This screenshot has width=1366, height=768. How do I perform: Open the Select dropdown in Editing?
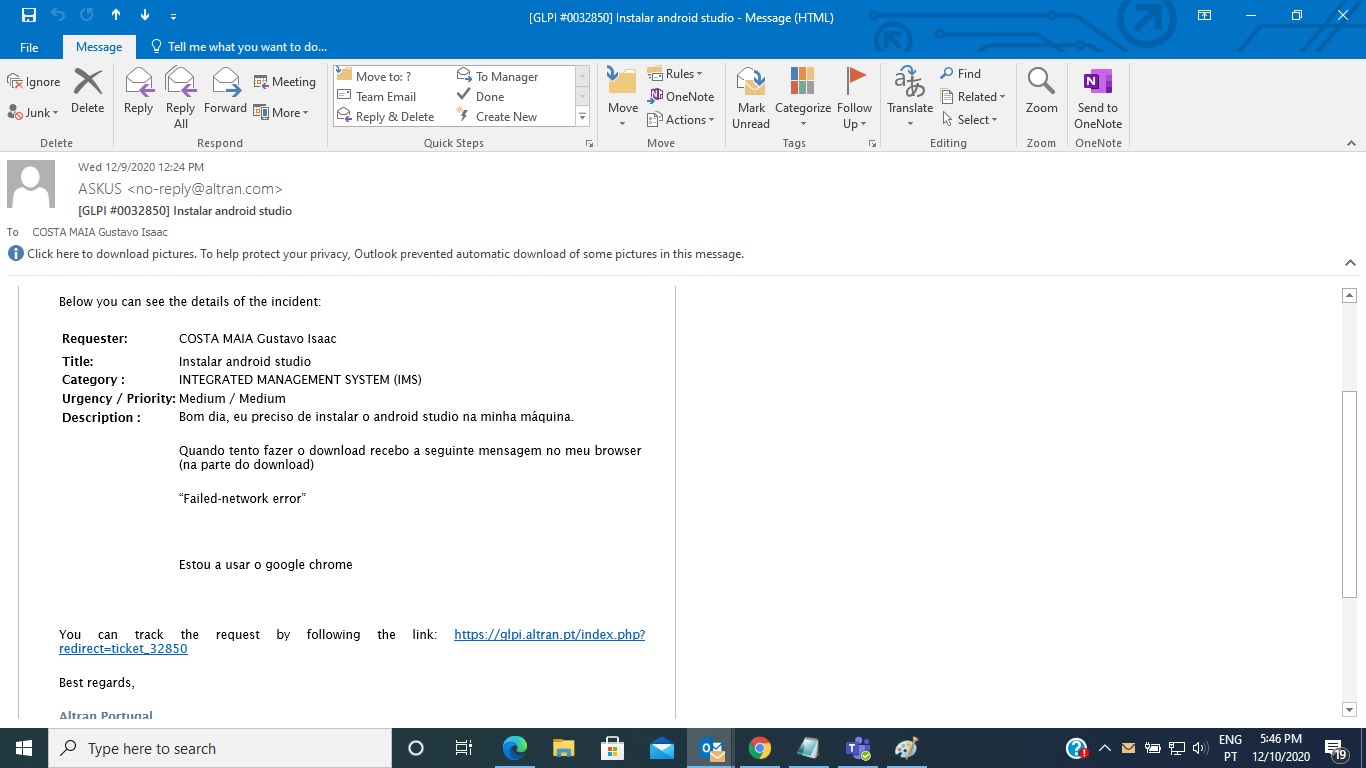pyautogui.click(x=970, y=120)
